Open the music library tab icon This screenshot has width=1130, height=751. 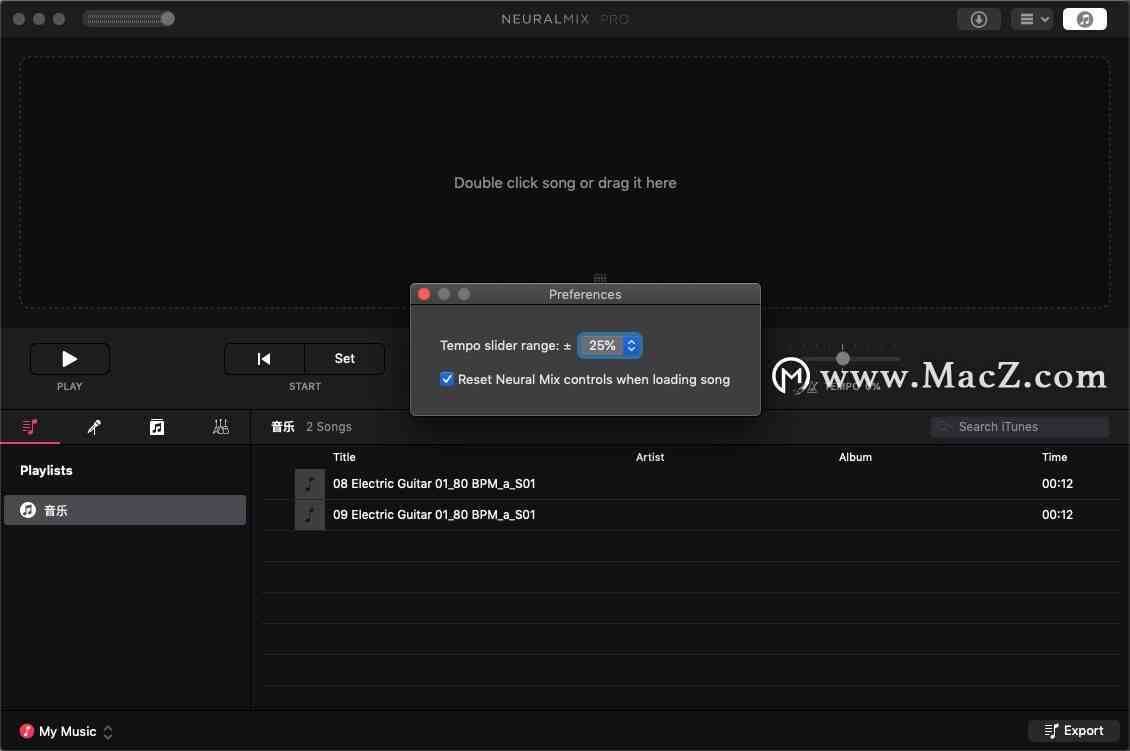click(x=156, y=427)
